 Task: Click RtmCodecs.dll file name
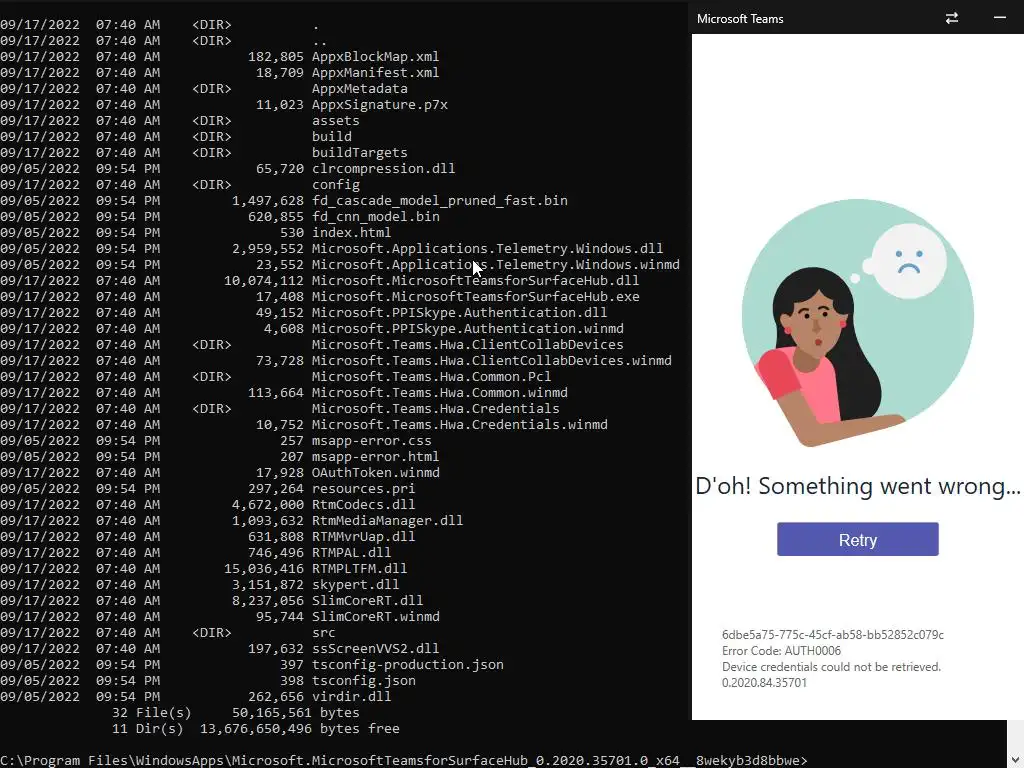(x=364, y=505)
